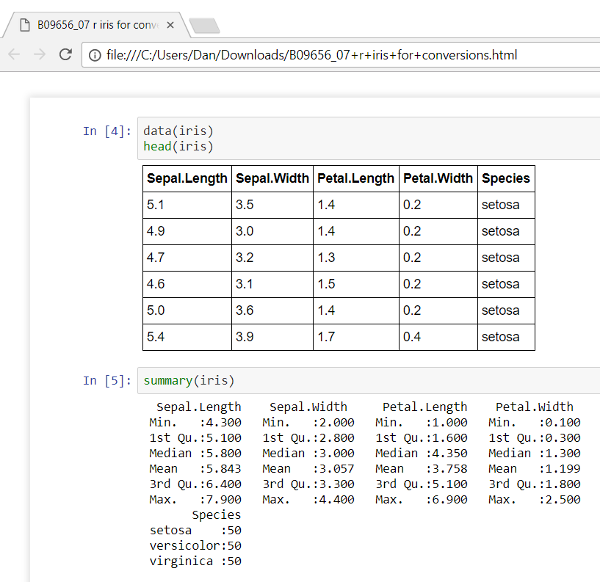
Task: Click the 3rd Qu.:3.300 summary value
Action: pos(308,484)
